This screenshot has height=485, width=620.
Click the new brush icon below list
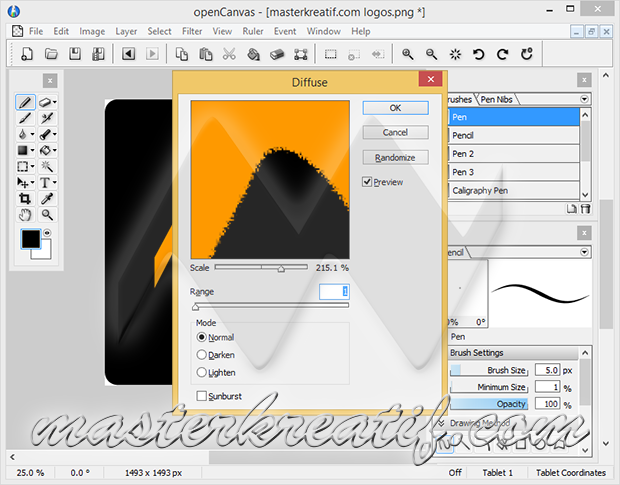tap(571, 208)
